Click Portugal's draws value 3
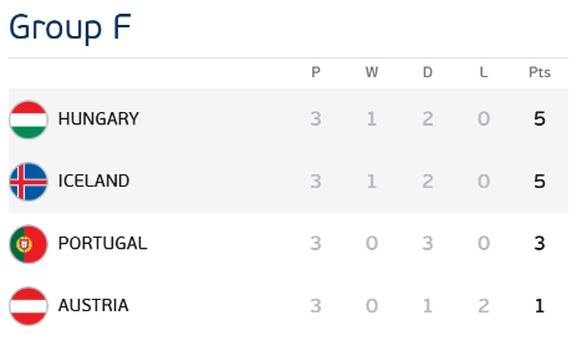This screenshot has height=361, width=582. pyautogui.click(x=428, y=243)
